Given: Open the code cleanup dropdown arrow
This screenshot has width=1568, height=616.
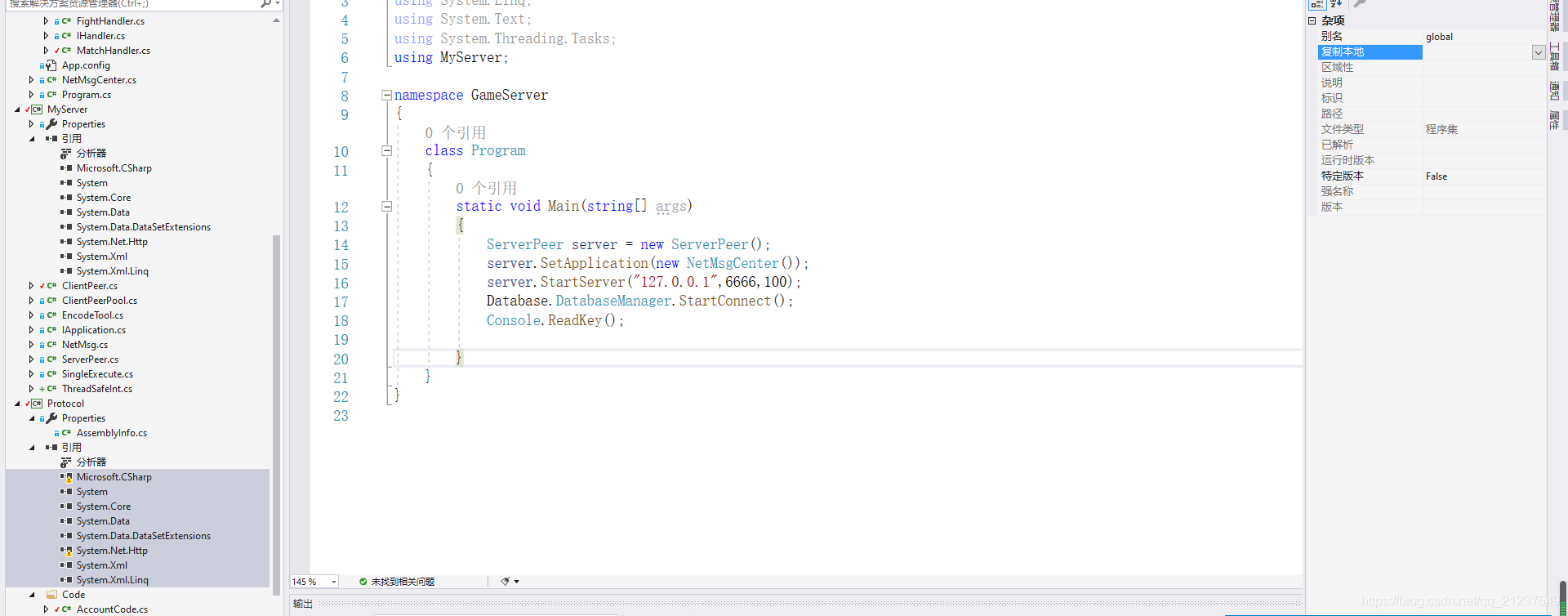Looking at the screenshot, I should click(x=516, y=582).
